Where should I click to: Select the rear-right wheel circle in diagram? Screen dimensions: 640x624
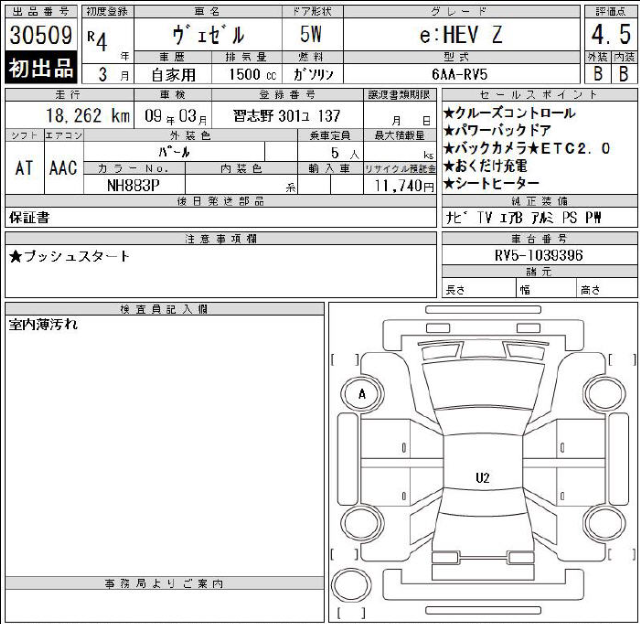pos(604,520)
